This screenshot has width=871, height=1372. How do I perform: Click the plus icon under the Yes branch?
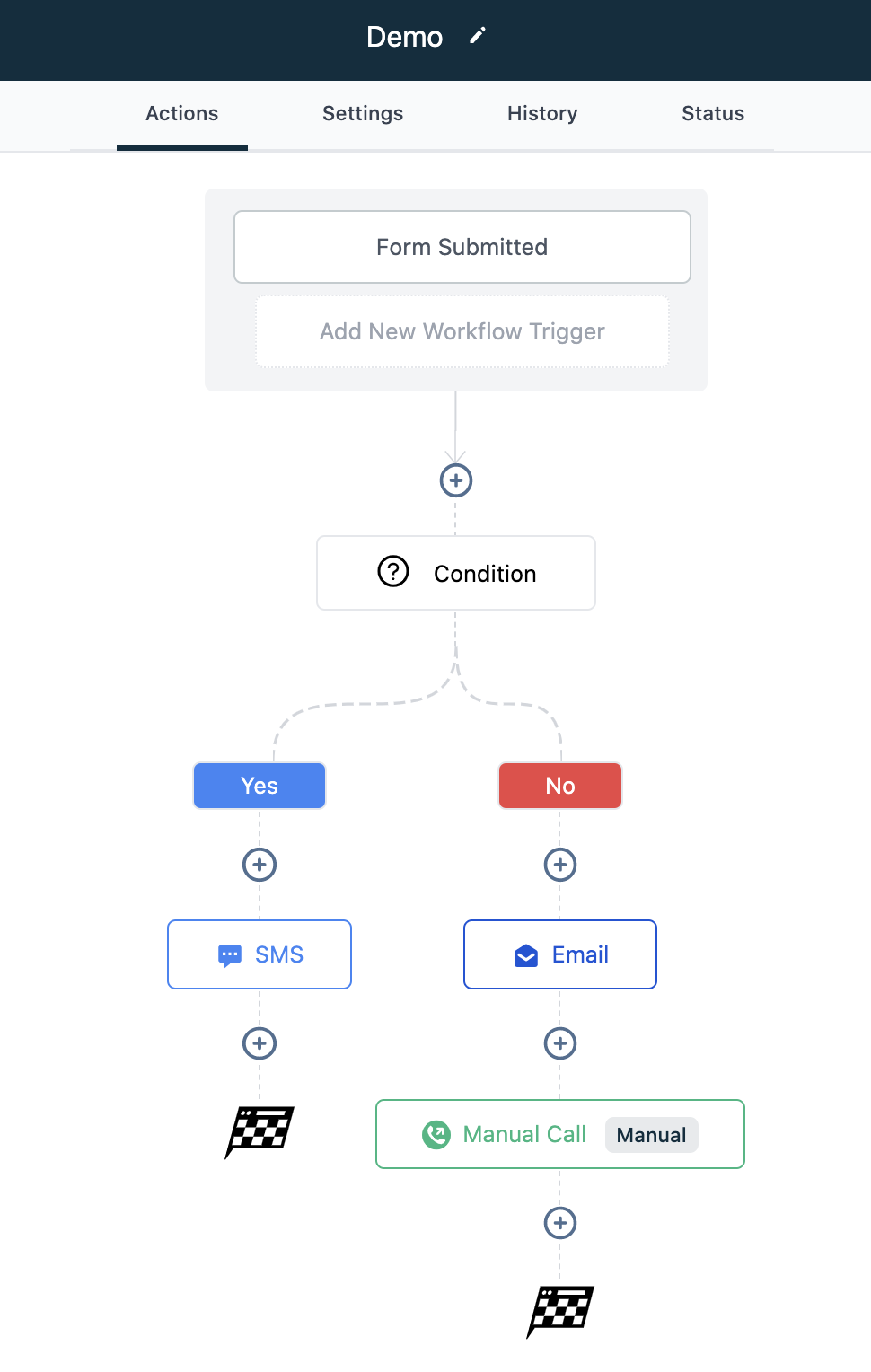(x=260, y=865)
